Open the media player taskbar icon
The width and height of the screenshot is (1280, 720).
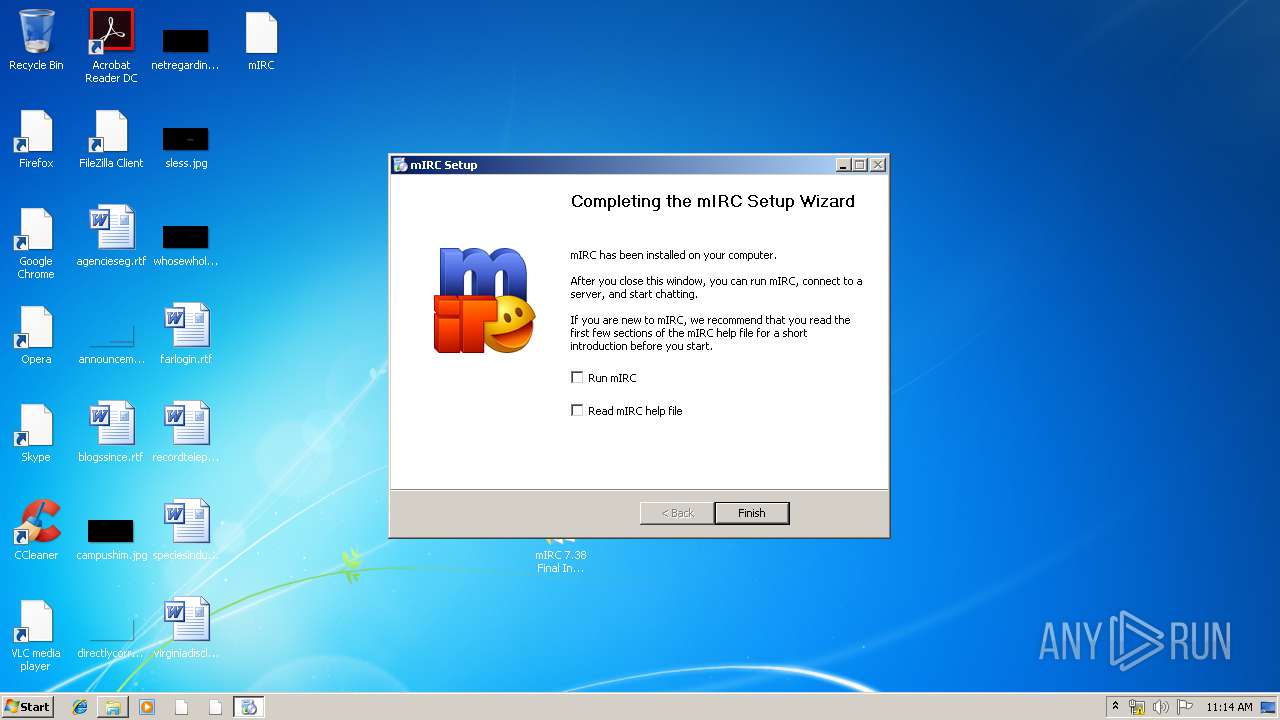[147, 707]
